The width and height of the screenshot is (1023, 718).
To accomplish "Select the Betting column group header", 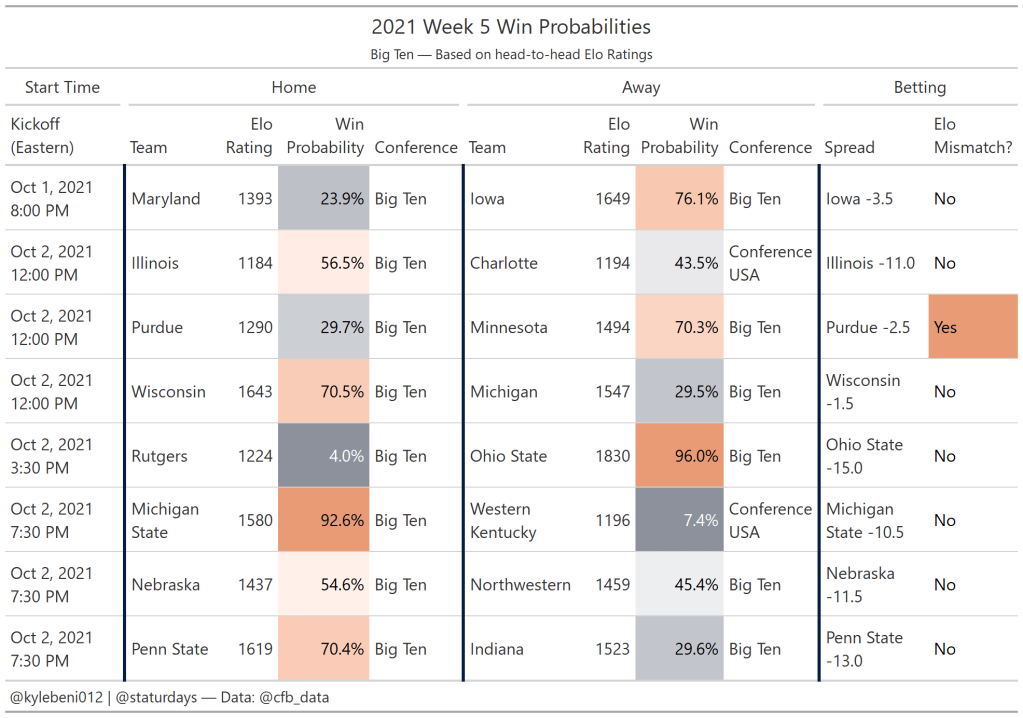I will click(919, 88).
